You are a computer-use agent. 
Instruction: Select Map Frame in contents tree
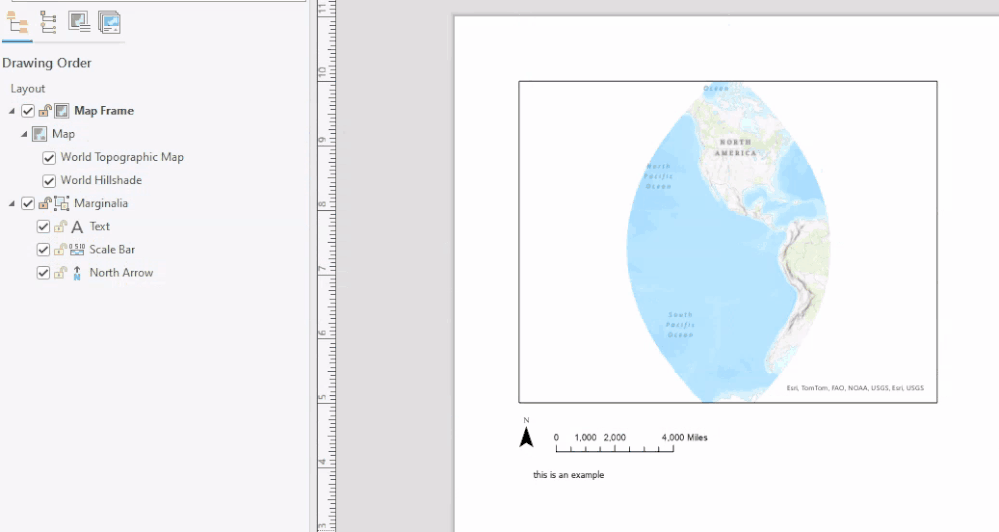pos(104,111)
